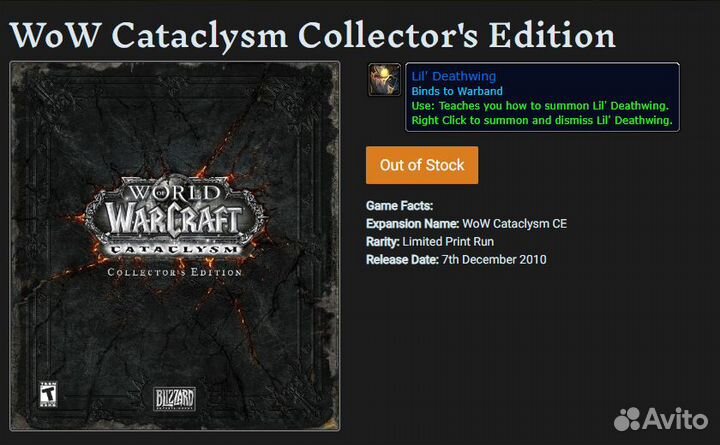Click the Rarity Limited Print Run line
The image size is (720, 445).
click(x=430, y=242)
